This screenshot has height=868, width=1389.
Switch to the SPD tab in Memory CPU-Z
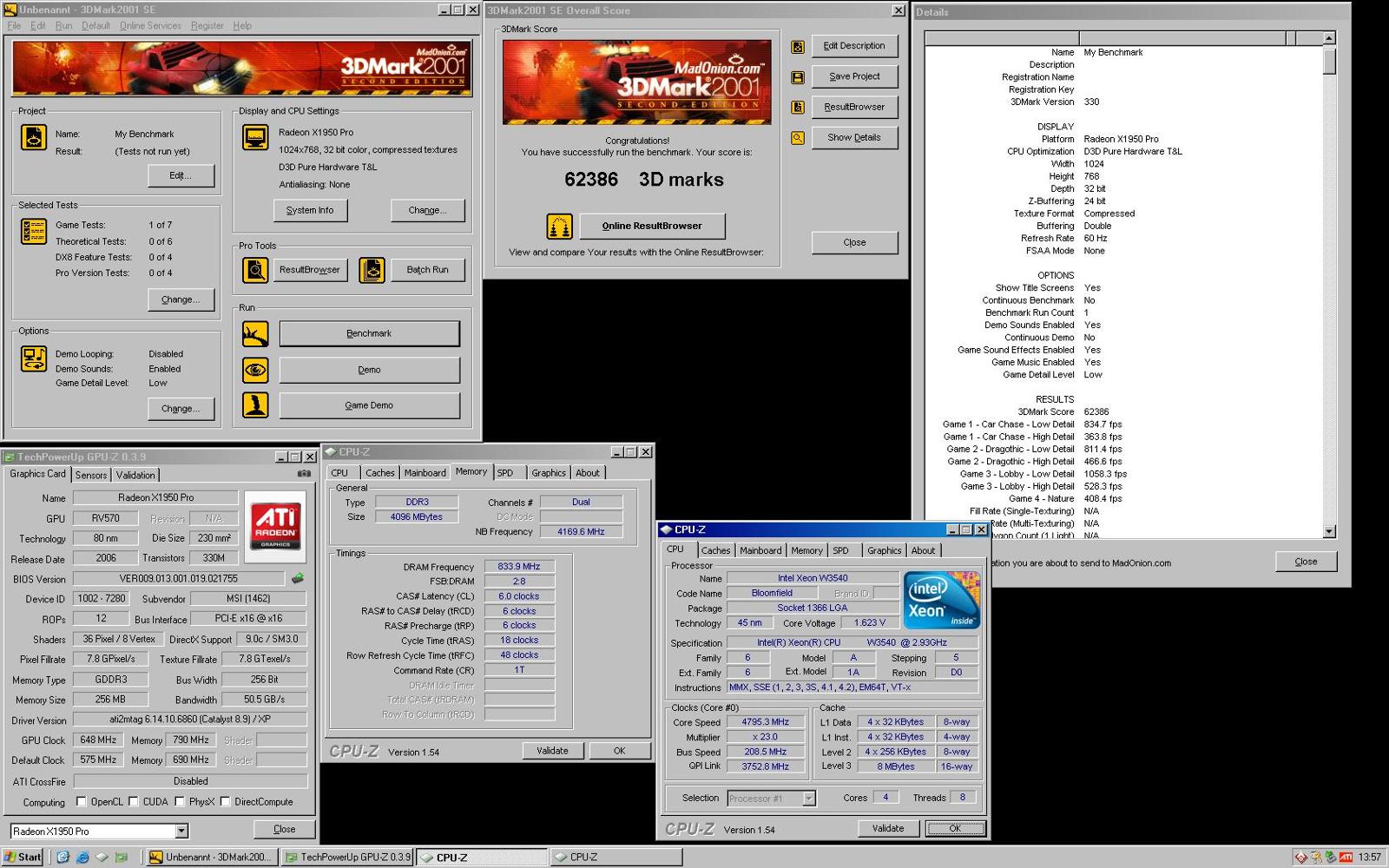coord(505,473)
